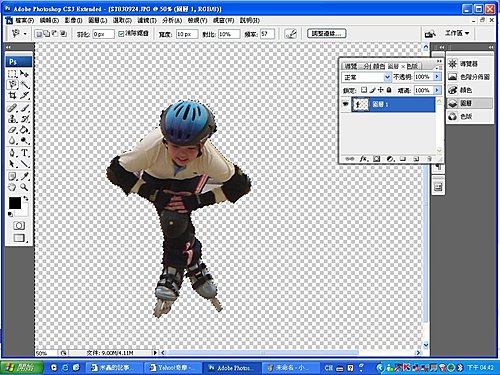
Task: Click the black foreground color swatch
Action: click(15, 203)
